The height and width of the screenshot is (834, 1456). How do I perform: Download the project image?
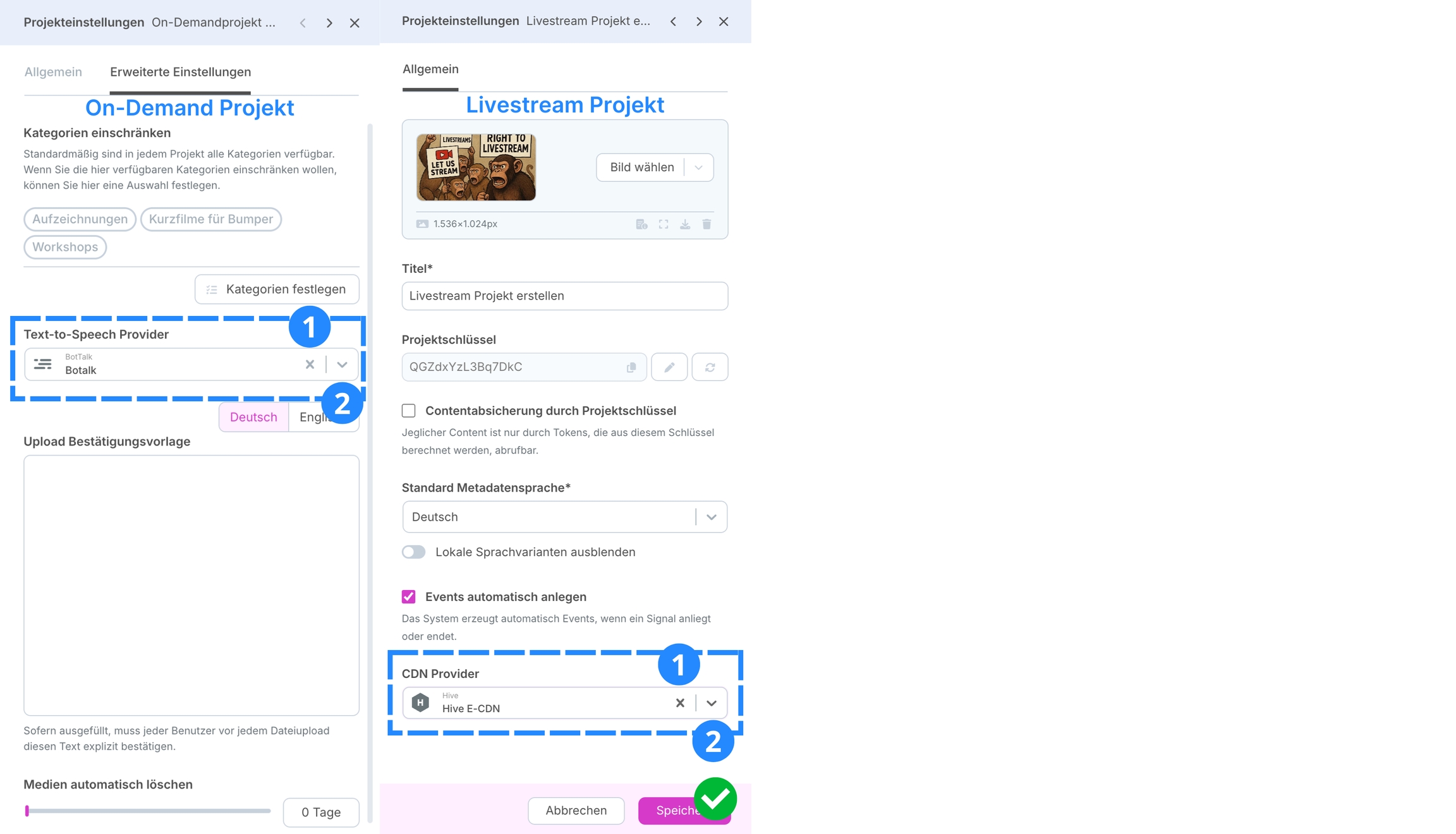tap(685, 224)
